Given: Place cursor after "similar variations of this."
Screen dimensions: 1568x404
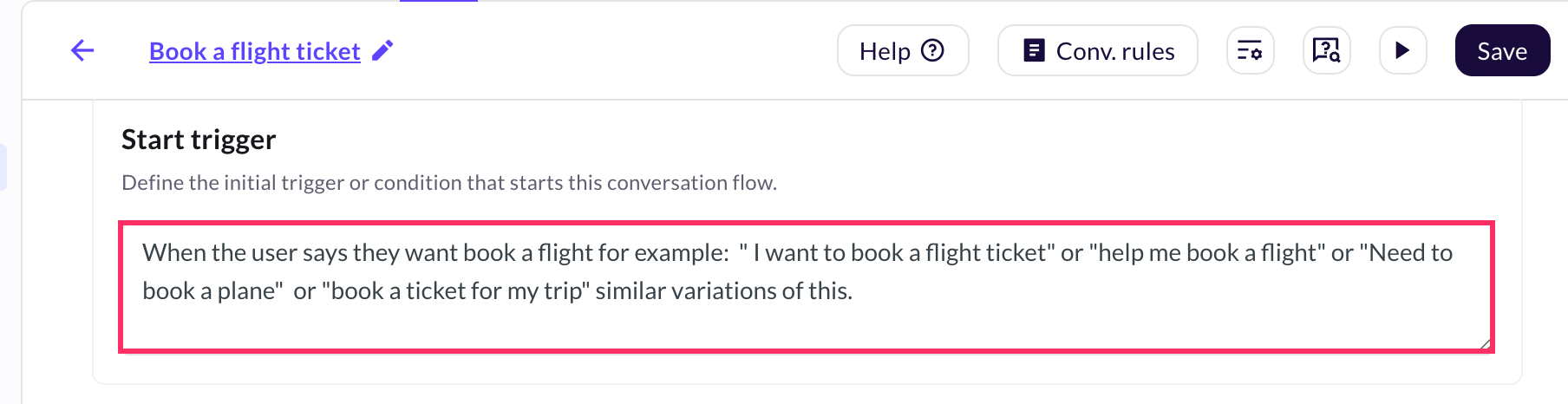Looking at the screenshot, I should (x=854, y=291).
